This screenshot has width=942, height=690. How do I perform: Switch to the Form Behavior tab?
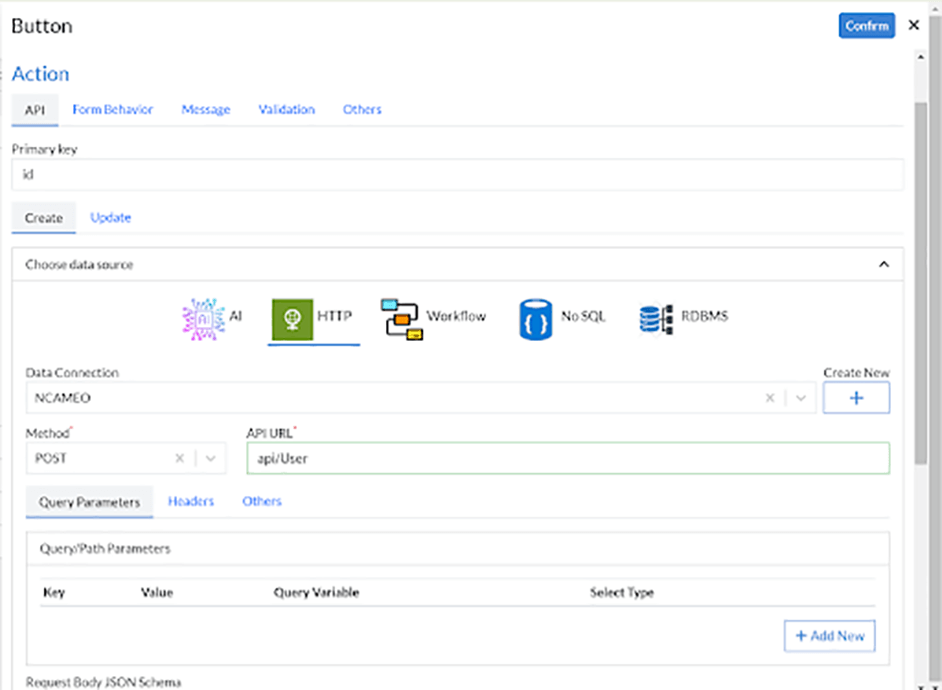(x=113, y=110)
